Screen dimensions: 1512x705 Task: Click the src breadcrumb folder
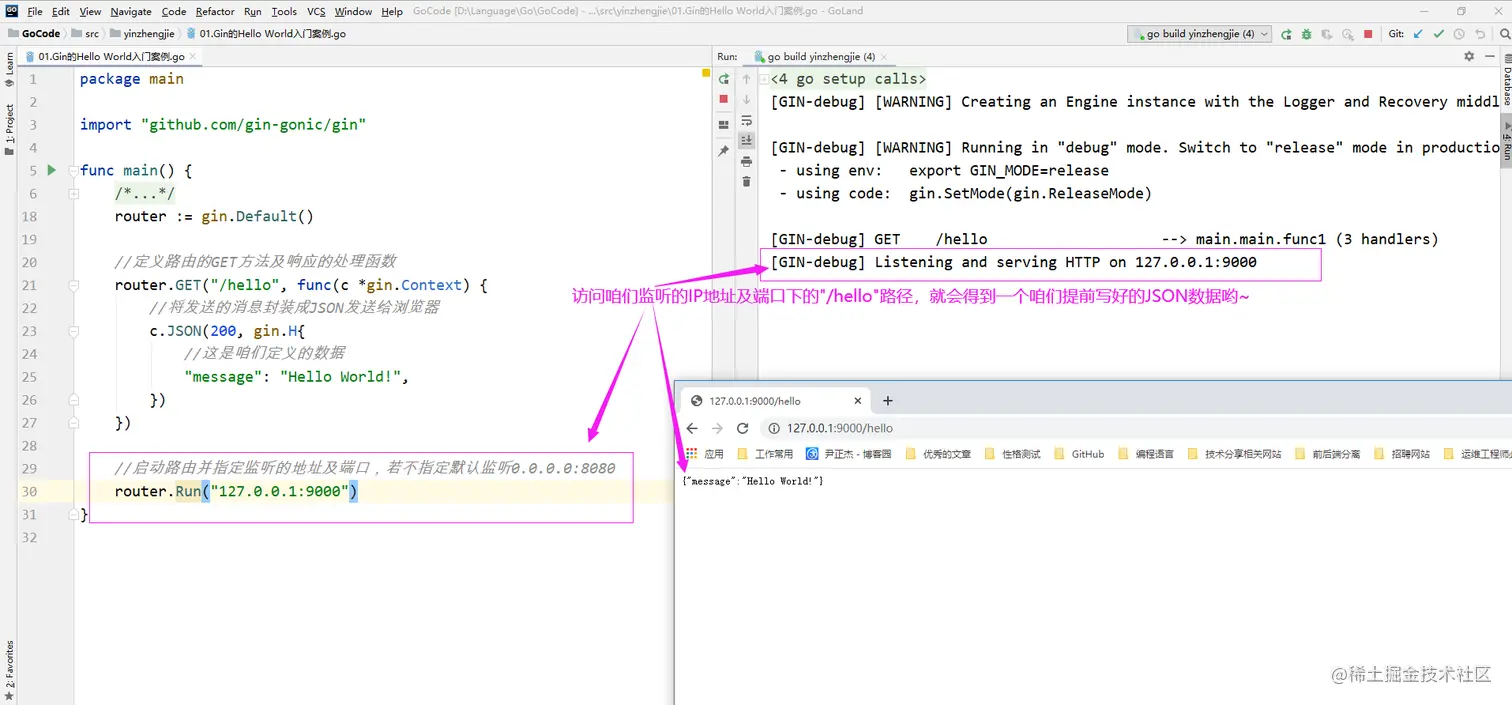(x=85, y=33)
